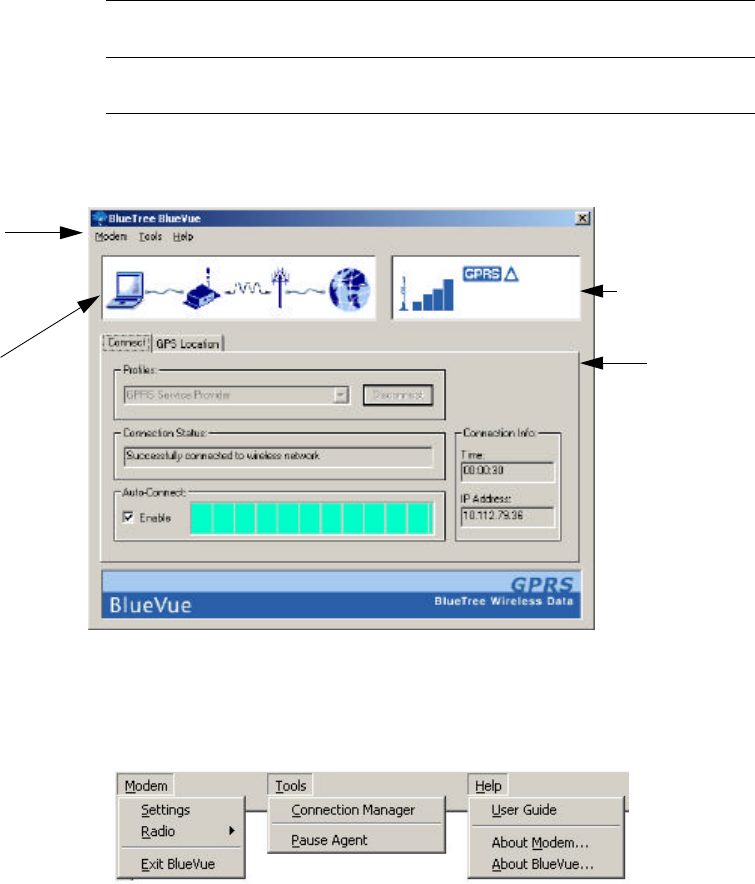Switch to the Connect tab
The width and height of the screenshot is (755, 884).
[127, 343]
